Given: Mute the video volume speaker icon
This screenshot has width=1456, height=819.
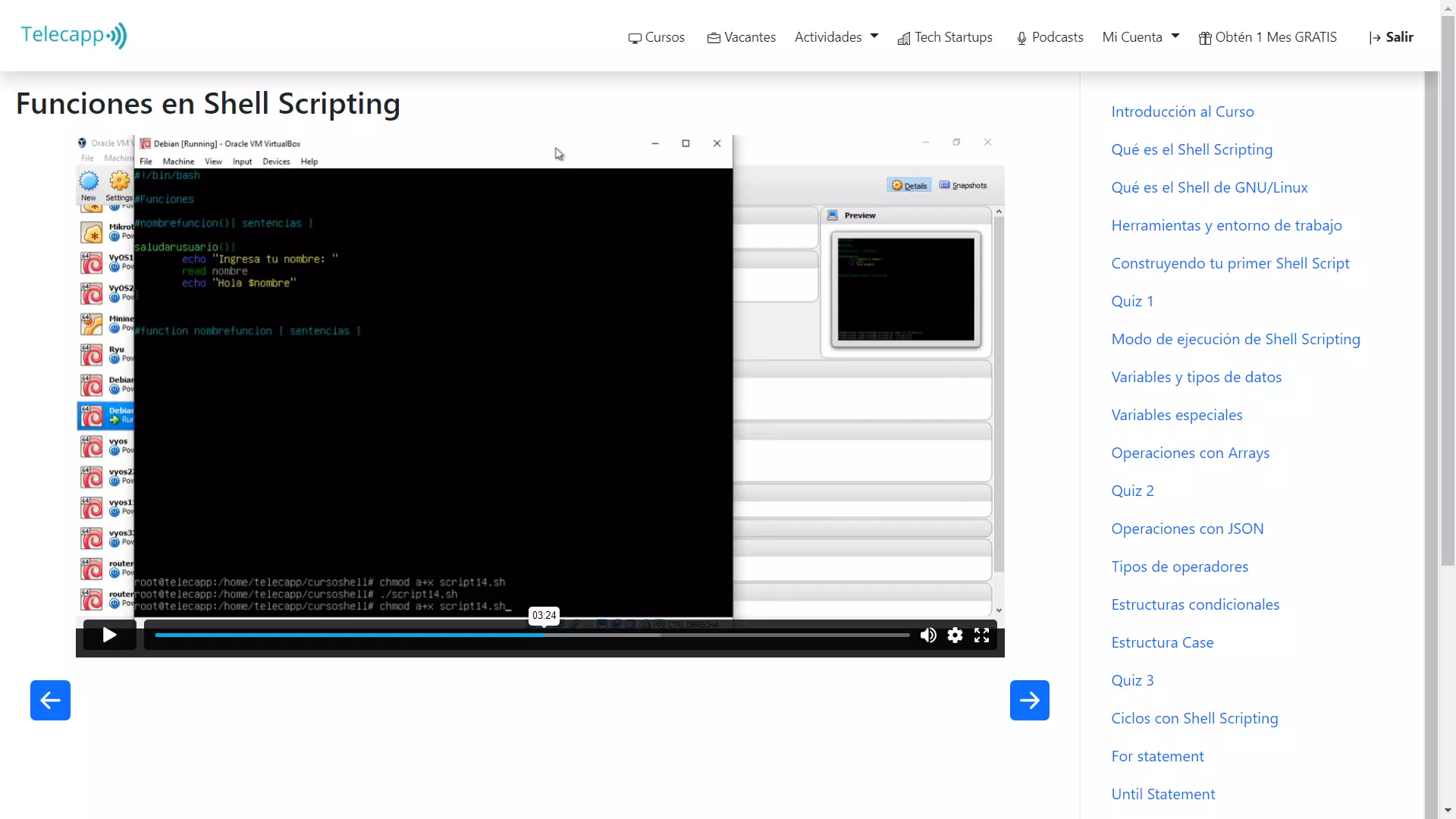Looking at the screenshot, I should coord(928,635).
